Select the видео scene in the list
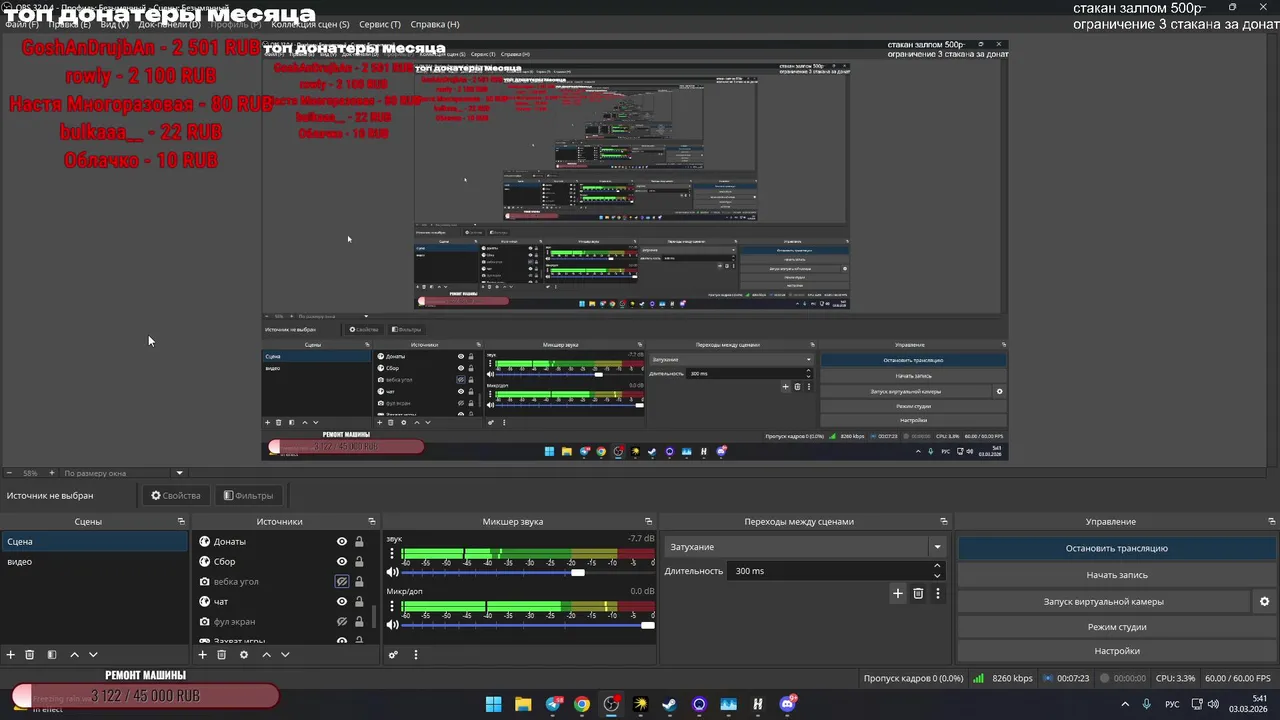Screen dimensions: 1280x720 coord(94,562)
